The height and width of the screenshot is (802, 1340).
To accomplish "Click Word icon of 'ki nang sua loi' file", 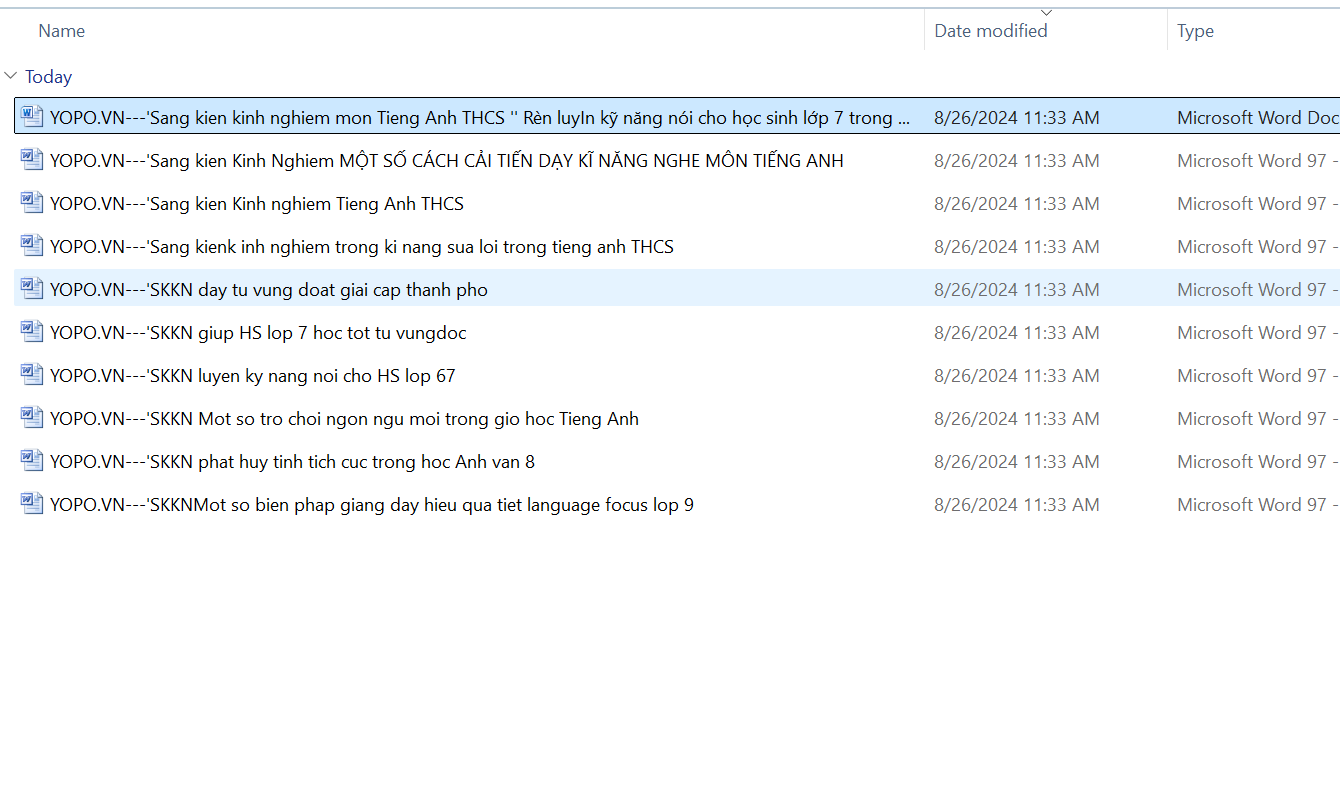I will pyautogui.click(x=32, y=245).
